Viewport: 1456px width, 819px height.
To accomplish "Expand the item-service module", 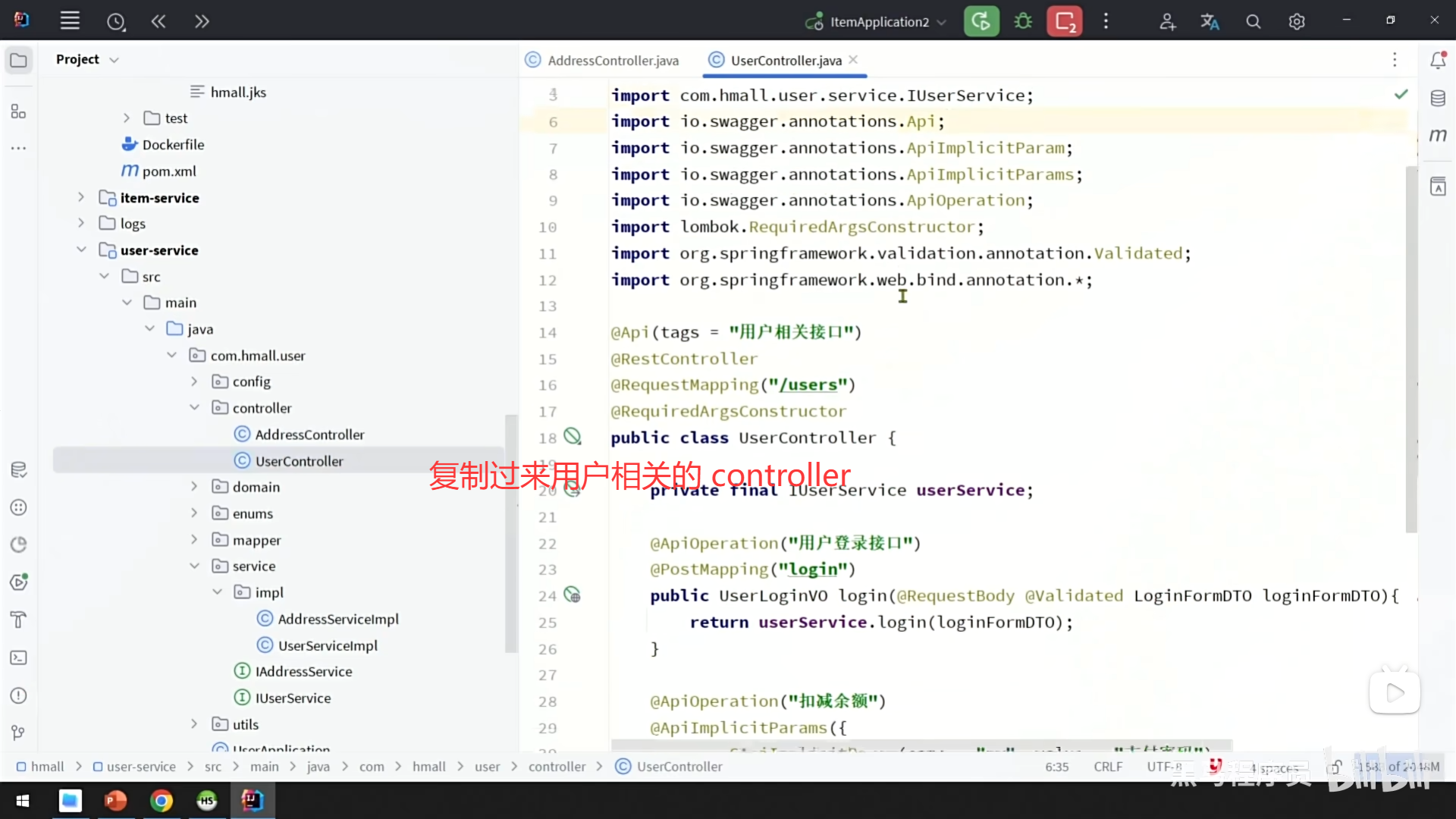I will [81, 197].
